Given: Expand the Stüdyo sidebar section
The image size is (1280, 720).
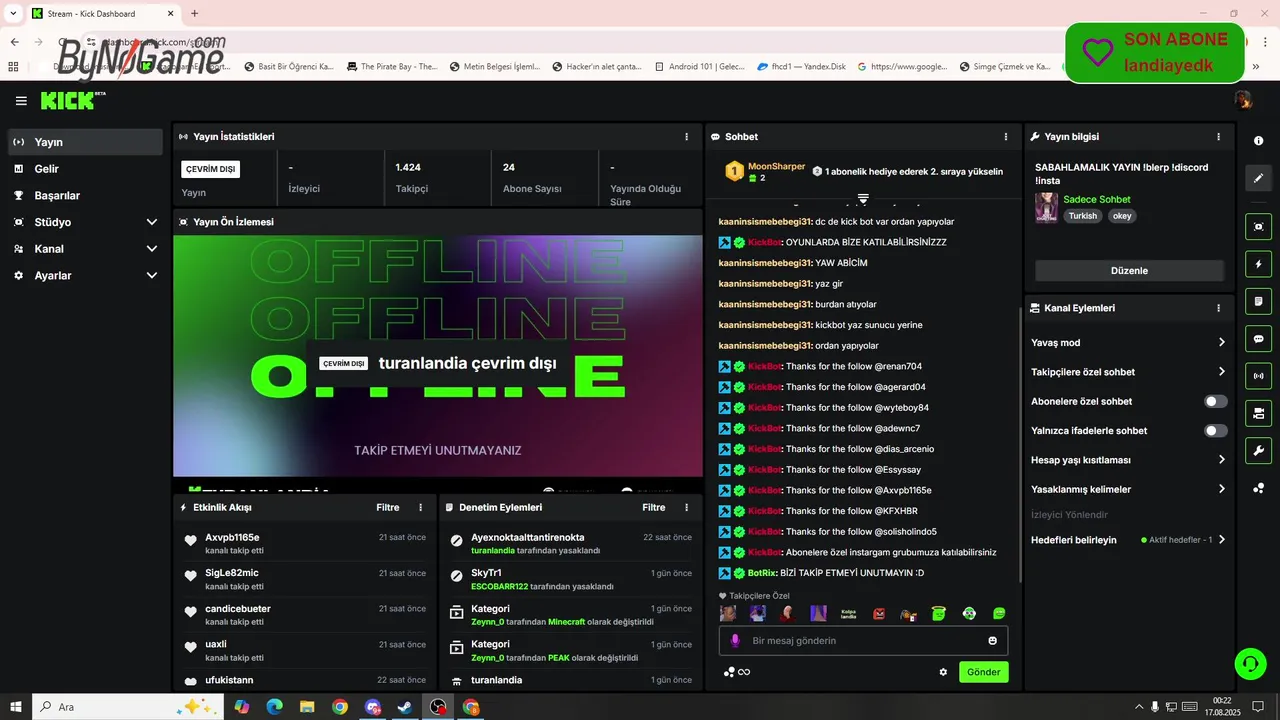Looking at the screenshot, I should (x=152, y=222).
